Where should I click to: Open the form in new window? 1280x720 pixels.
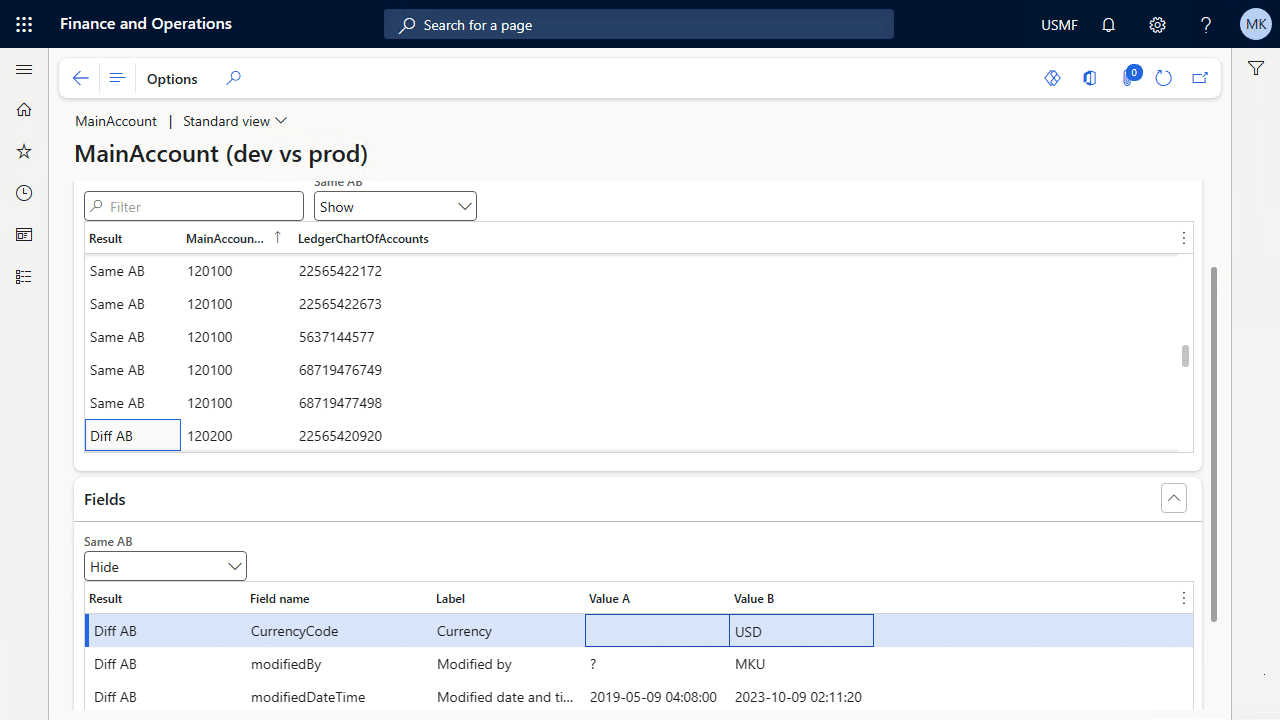1200,78
